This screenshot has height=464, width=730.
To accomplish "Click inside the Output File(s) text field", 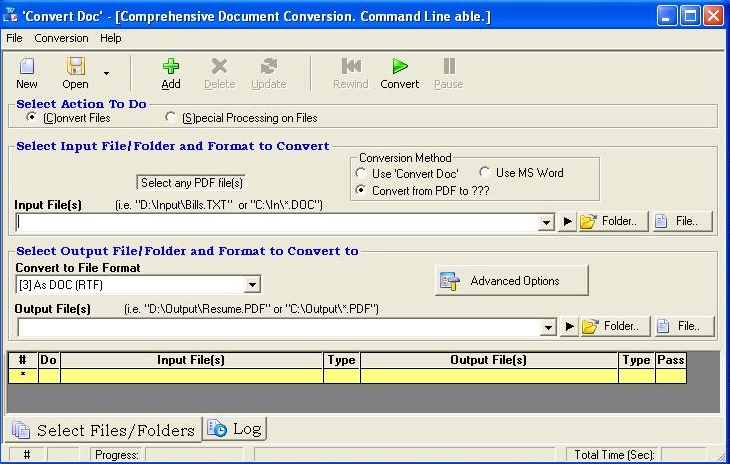I will click(x=279, y=327).
